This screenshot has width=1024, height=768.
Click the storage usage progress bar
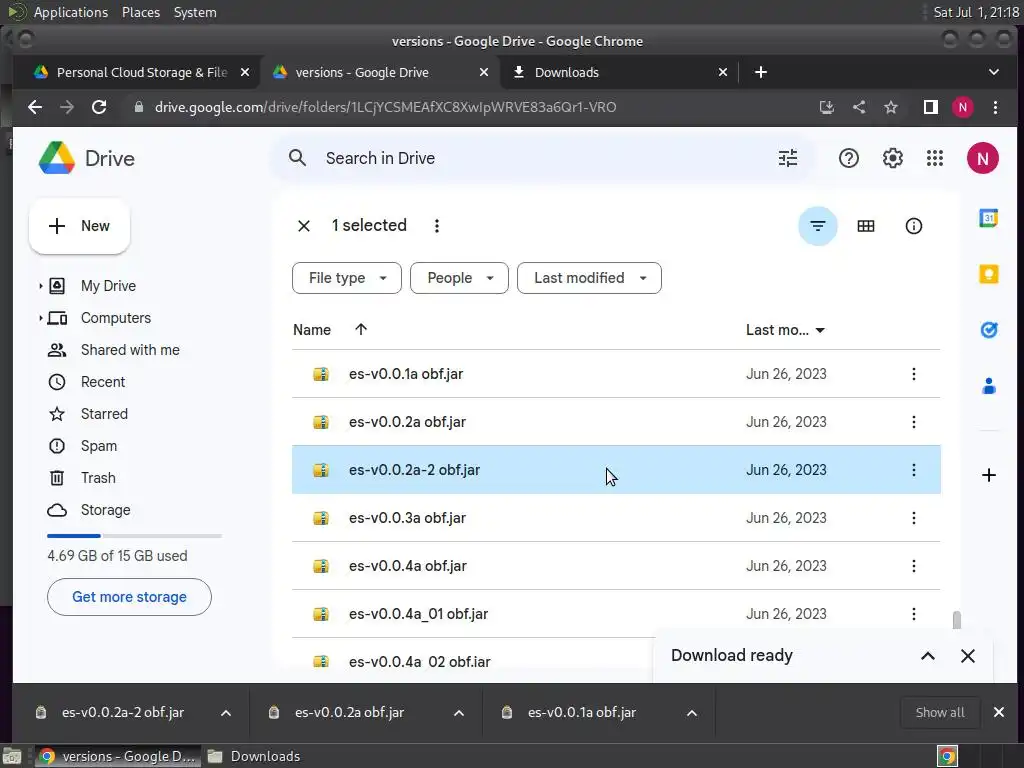coord(135,536)
